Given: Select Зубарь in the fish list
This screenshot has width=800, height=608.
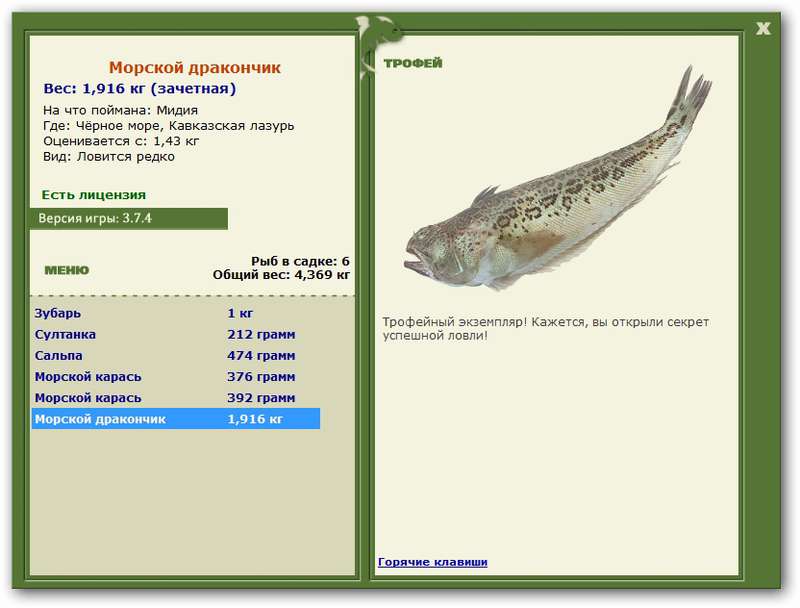Looking at the screenshot, I should 176,313.
